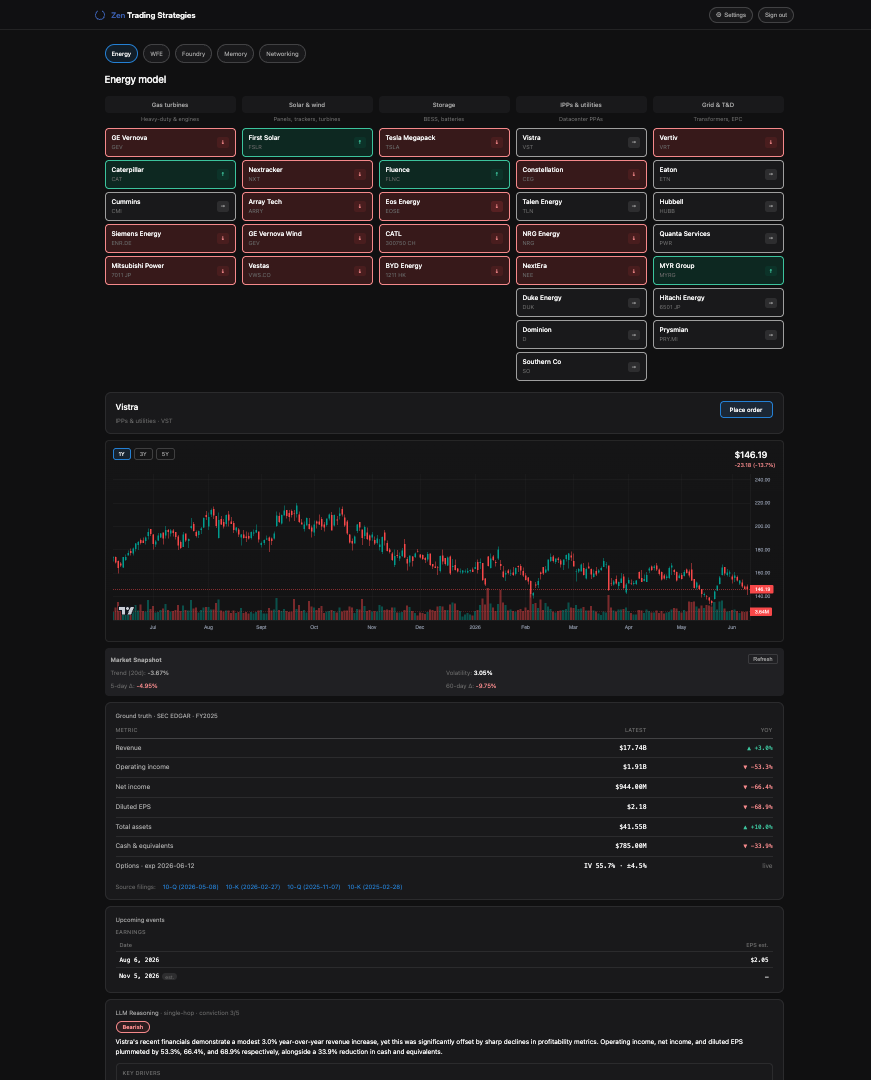Image resolution: width=871 pixels, height=1080 pixels.
Task: Click the volume label on the chart axis
Action: 761,612
